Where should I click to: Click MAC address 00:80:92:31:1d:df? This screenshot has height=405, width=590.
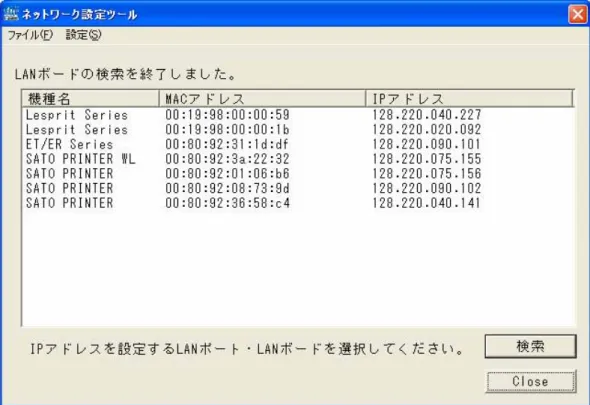227,145
